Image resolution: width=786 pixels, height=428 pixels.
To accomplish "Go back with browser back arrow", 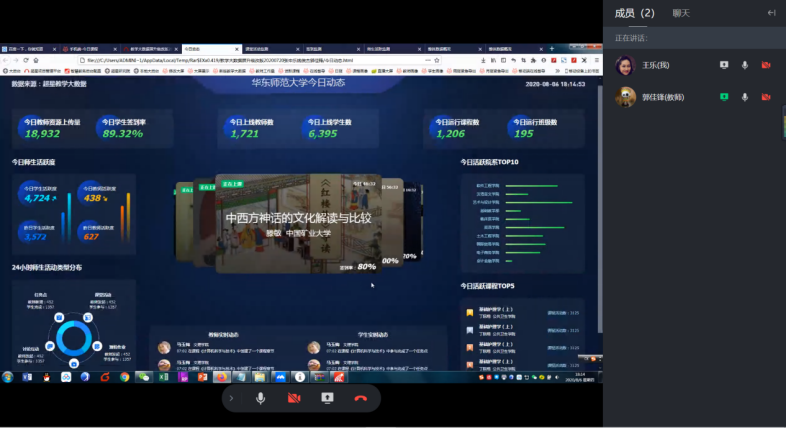I will [x=6, y=60].
